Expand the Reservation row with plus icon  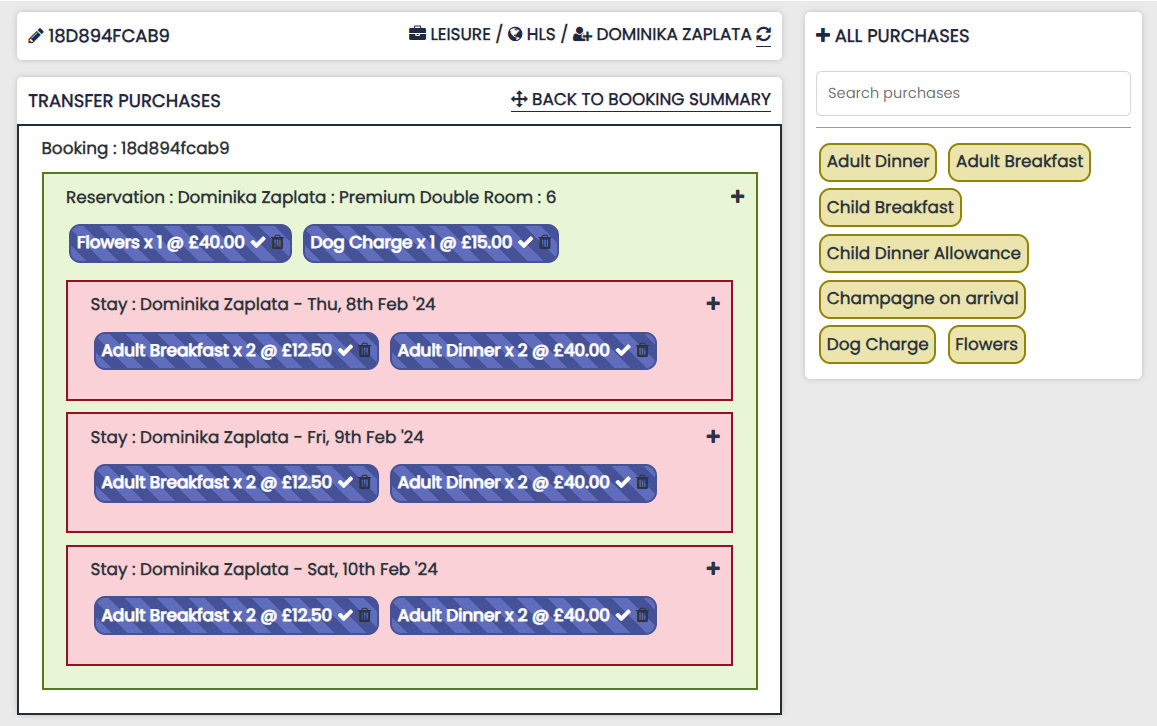click(x=737, y=197)
